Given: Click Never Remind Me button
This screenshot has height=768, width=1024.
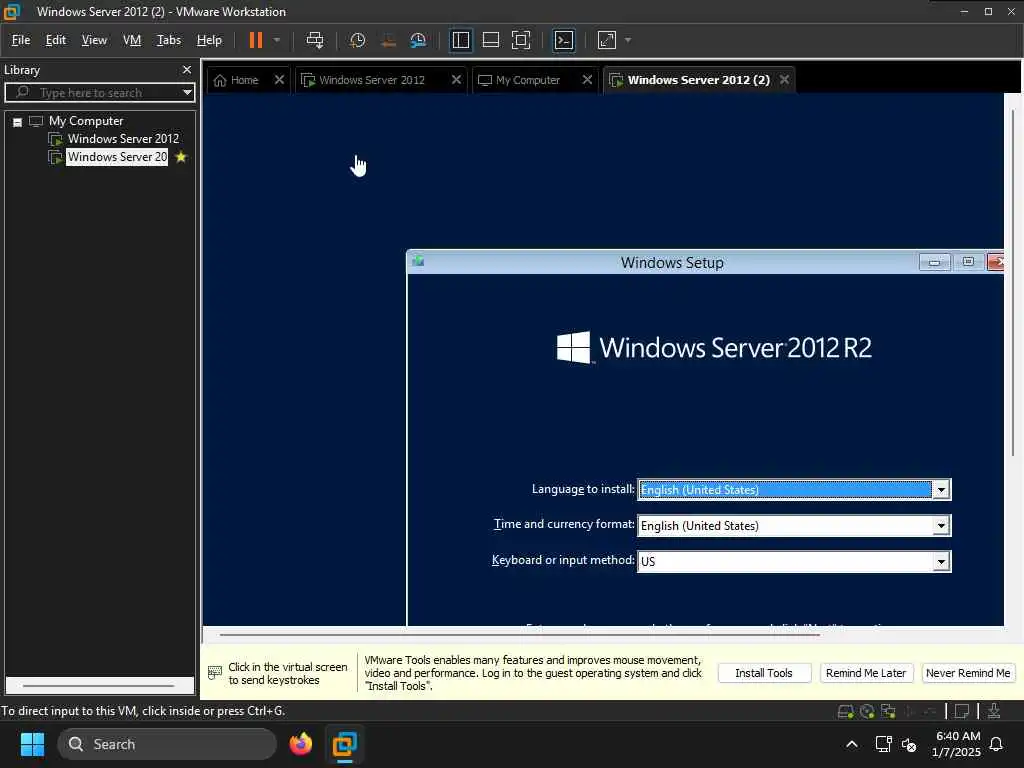Looking at the screenshot, I should point(968,673).
